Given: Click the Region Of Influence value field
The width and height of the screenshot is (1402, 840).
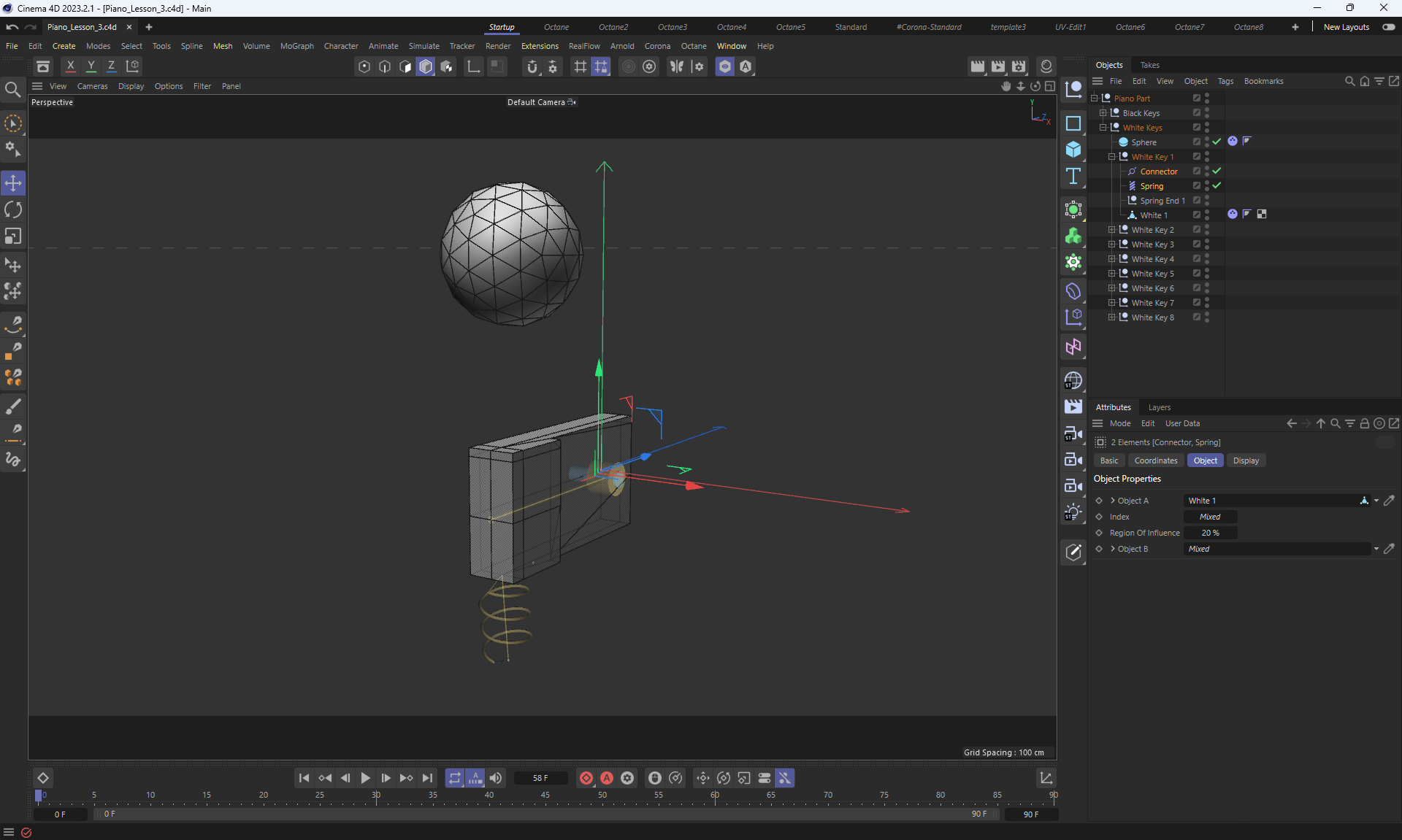Looking at the screenshot, I should point(1210,533).
